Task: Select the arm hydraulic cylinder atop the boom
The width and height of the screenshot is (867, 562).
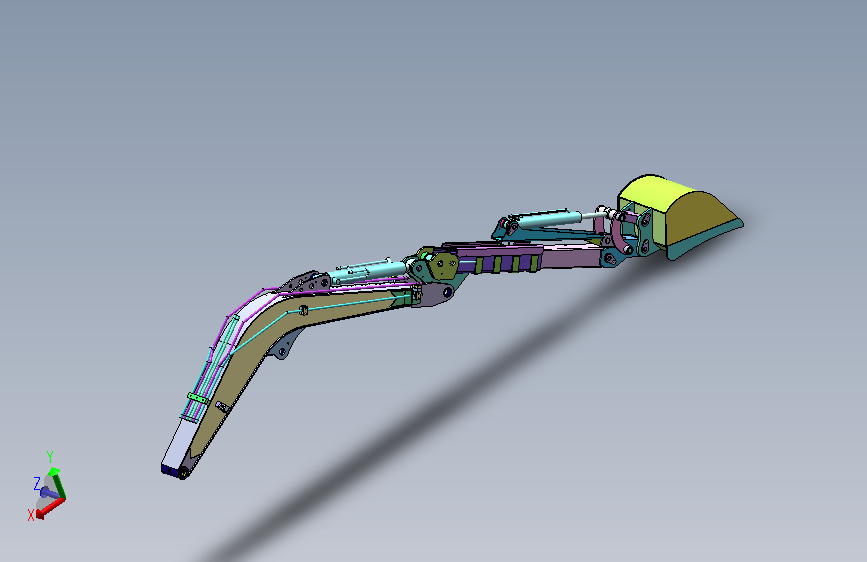Action: coord(369,272)
